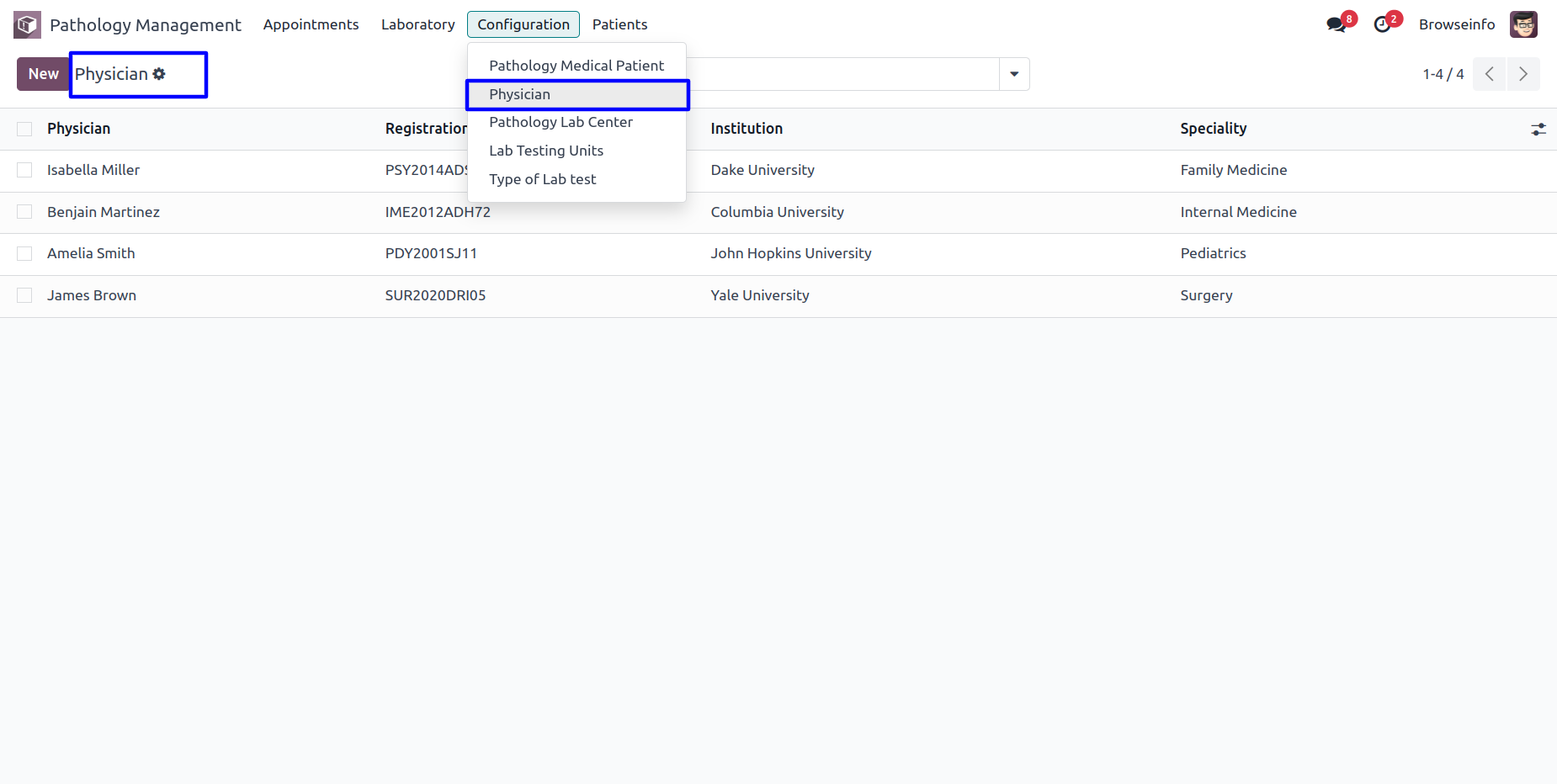The width and height of the screenshot is (1557, 784).
Task: Sort by the Speciality column header
Action: [x=1213, y=129]
